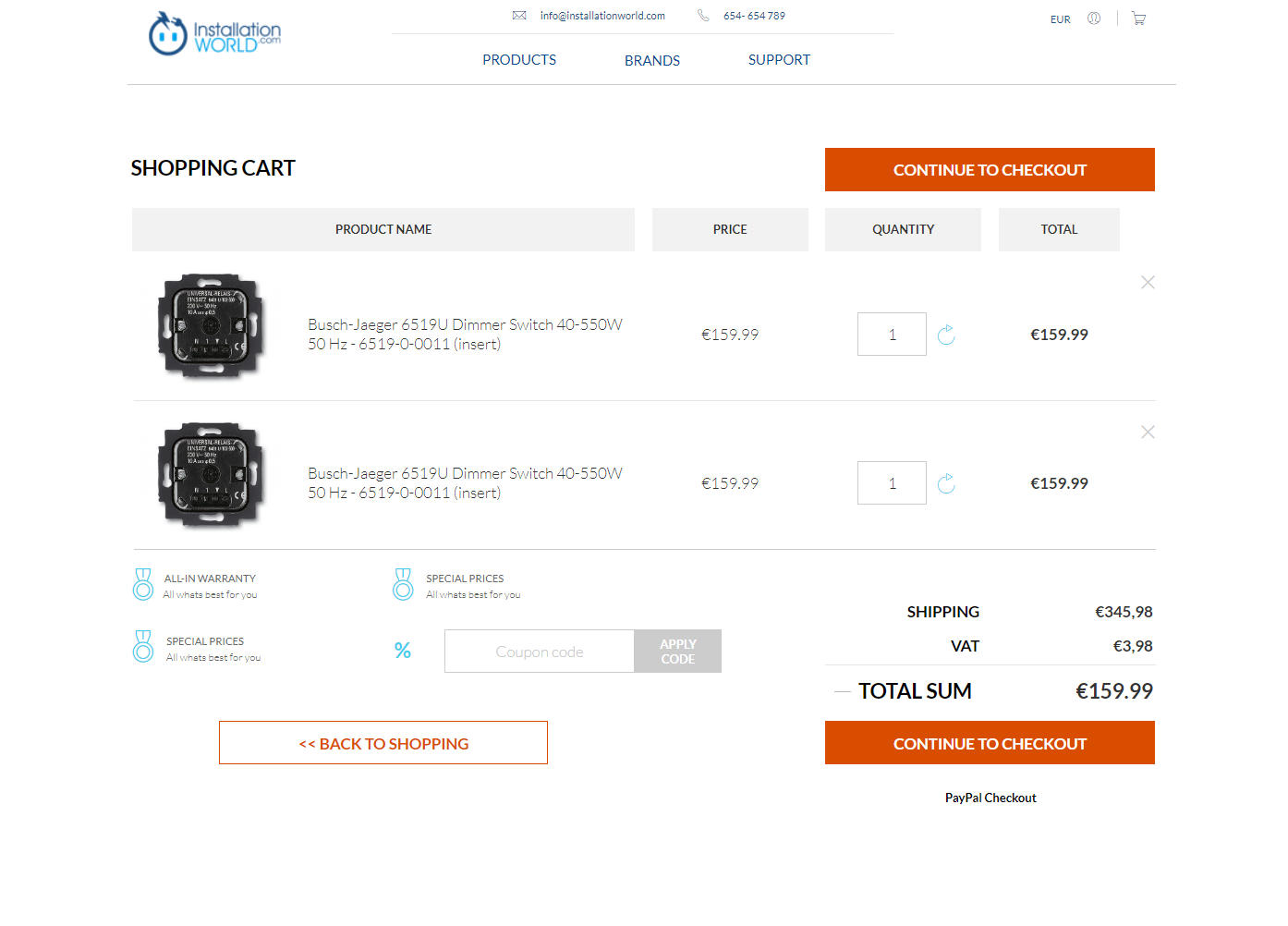
Task: Click the Price column header
Action: pyautogui.click(x=730, y=229)
